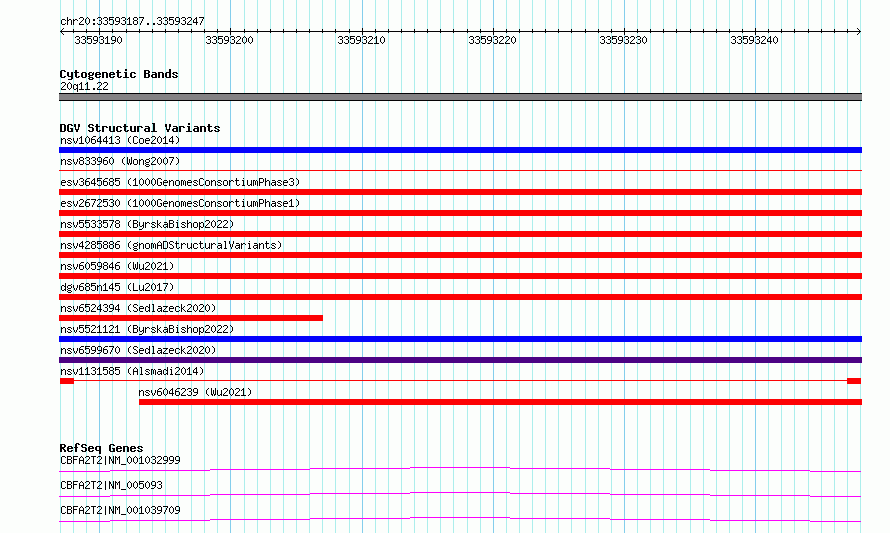This screenshot has height=533, width=890.
Task: Select the red esv2672530 variant bar
Action: (460, 213)
